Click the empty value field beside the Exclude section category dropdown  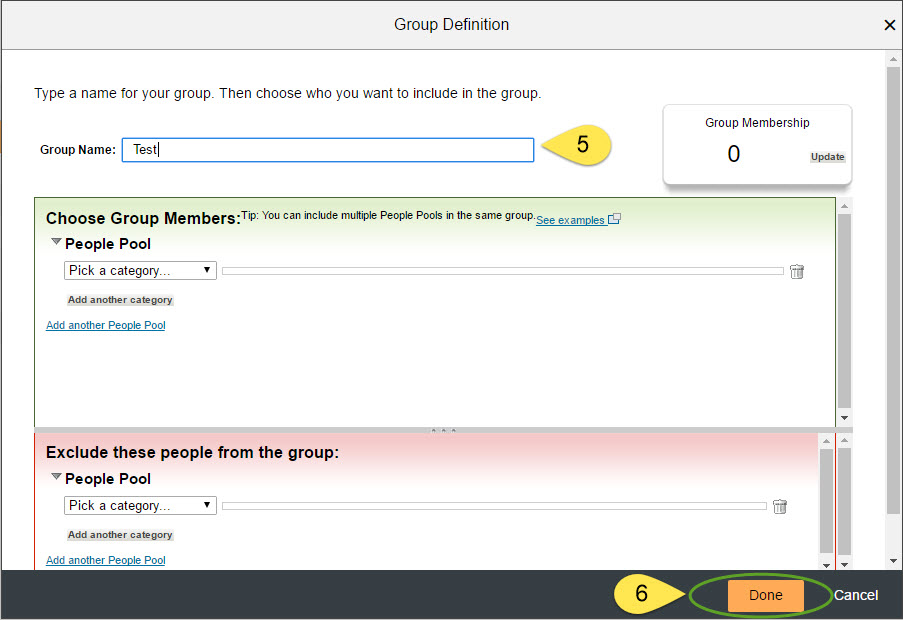pyautogui.click(x=494, y=506)
